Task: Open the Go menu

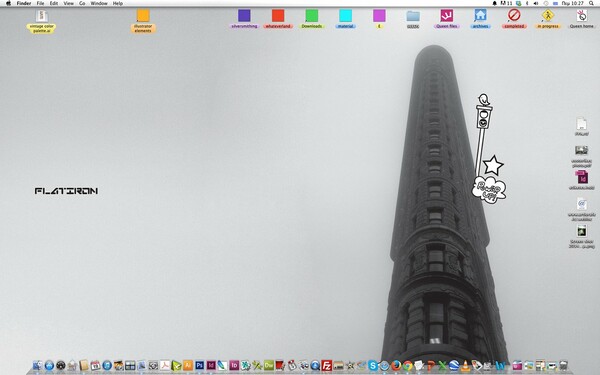Action: pyautogui.click(x=82, y=3)
